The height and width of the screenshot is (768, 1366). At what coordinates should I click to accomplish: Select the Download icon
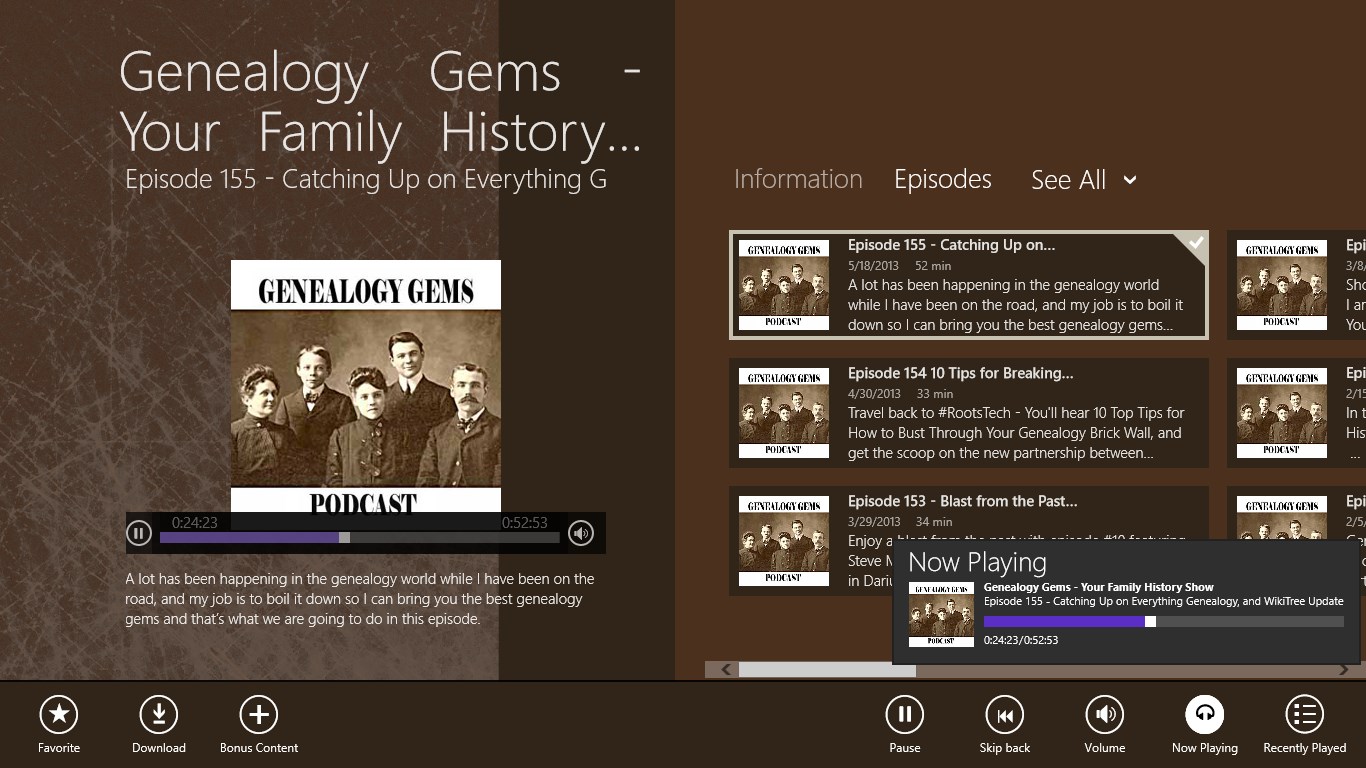[158, 714]
